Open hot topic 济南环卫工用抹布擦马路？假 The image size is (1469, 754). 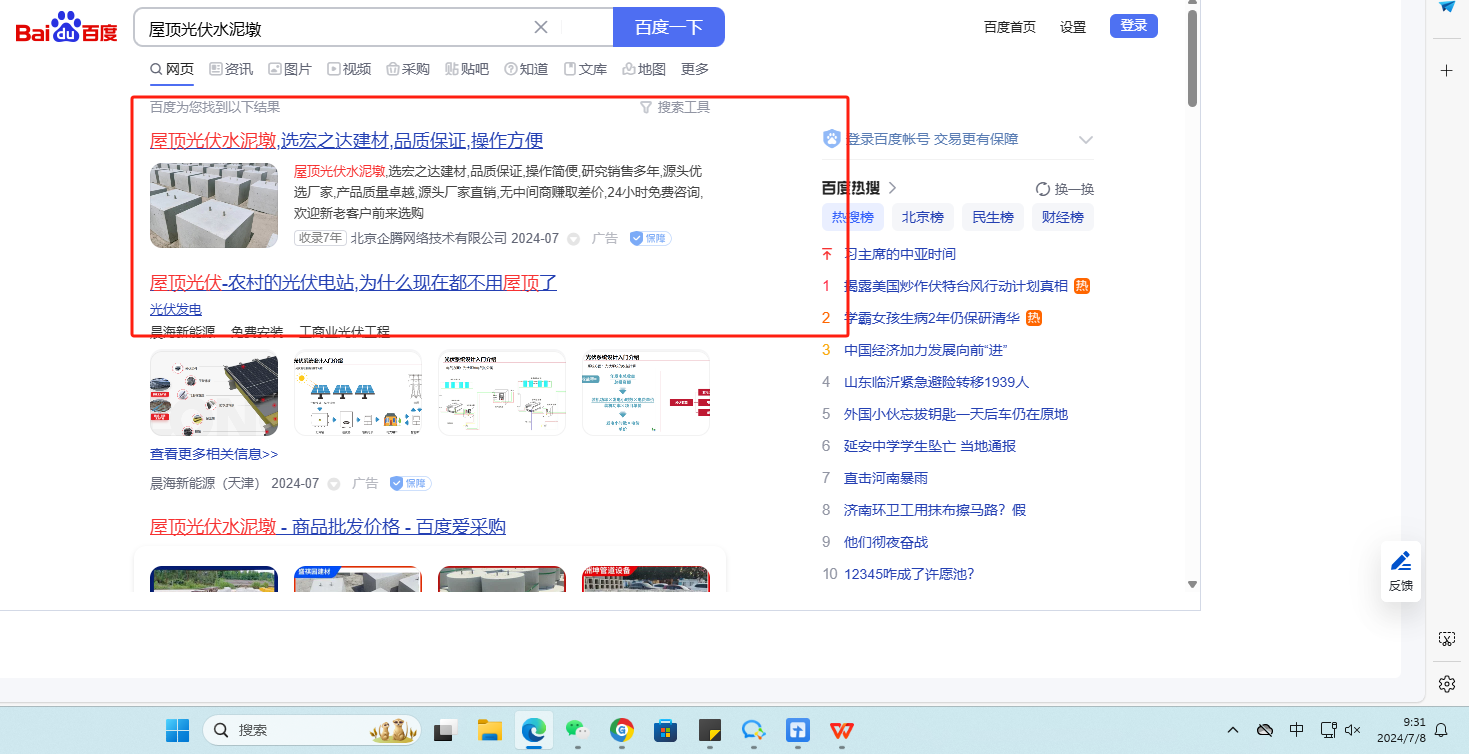coord(935,510)
